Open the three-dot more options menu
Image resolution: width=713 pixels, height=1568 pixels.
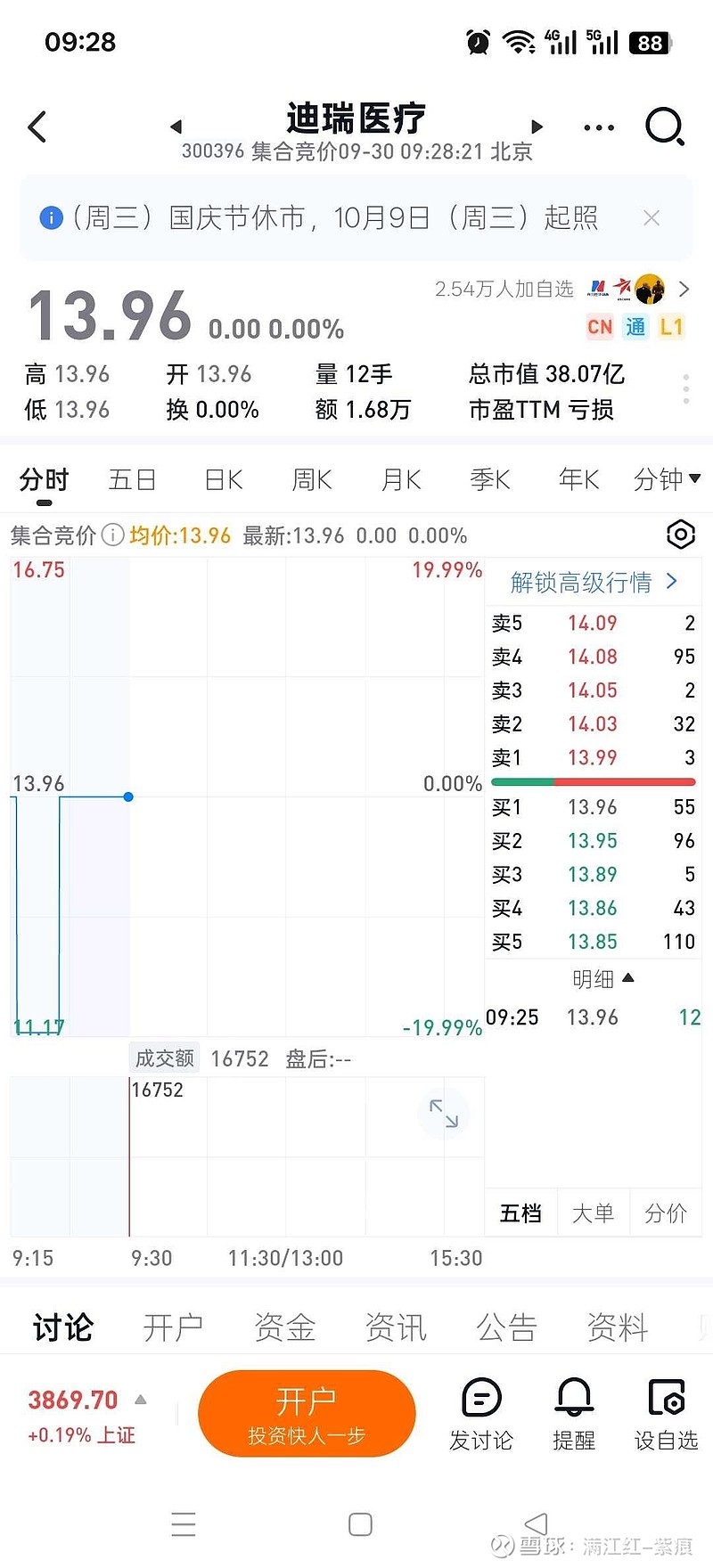click(598, 127)
